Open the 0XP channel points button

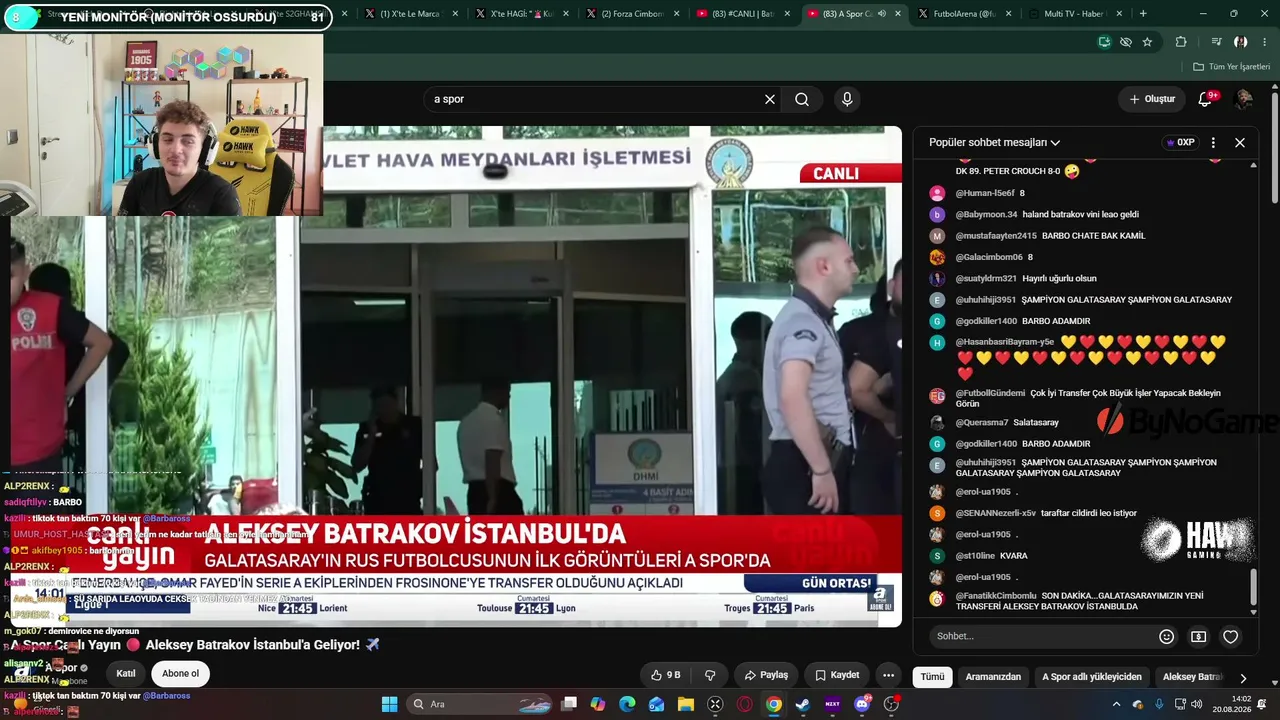tap(1181, 142)
